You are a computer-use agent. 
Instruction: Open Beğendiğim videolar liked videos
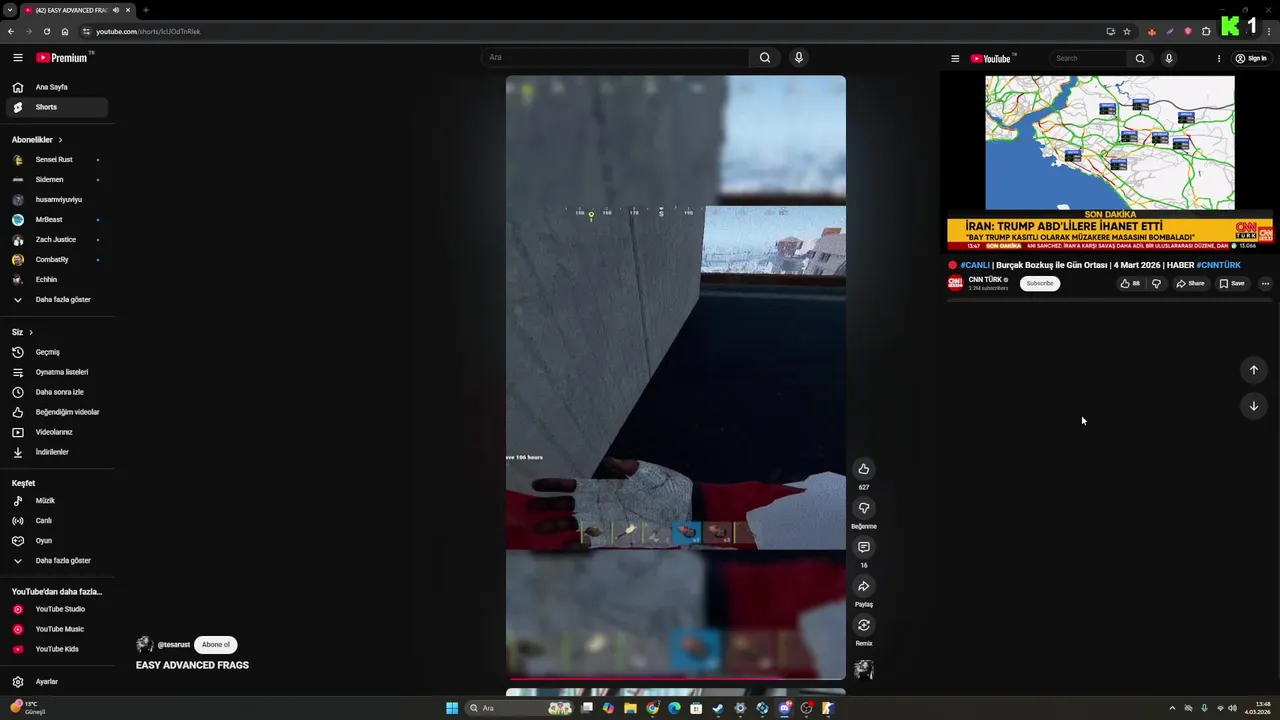pos(57,412)
